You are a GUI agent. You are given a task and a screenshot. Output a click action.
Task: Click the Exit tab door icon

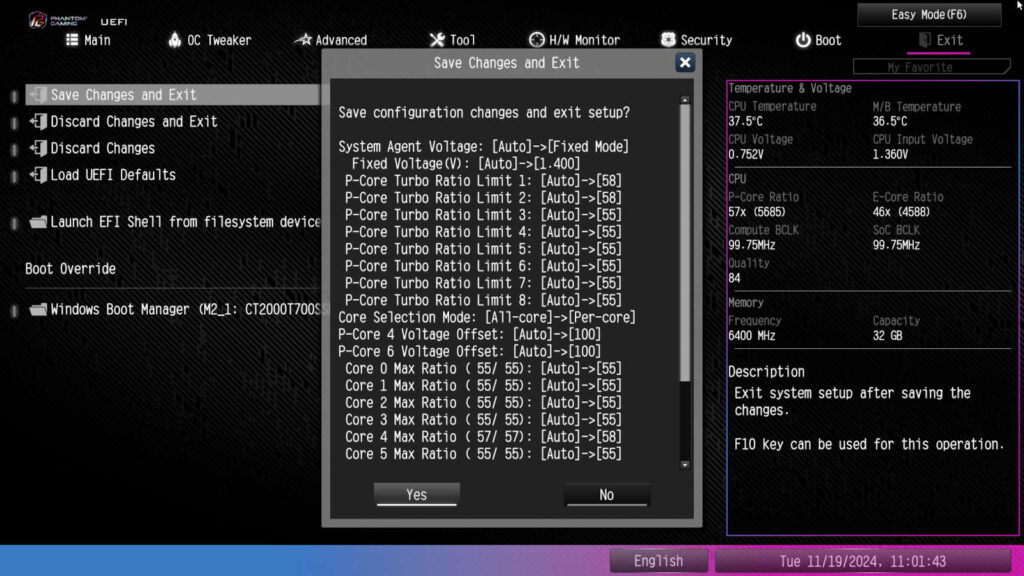924,40
